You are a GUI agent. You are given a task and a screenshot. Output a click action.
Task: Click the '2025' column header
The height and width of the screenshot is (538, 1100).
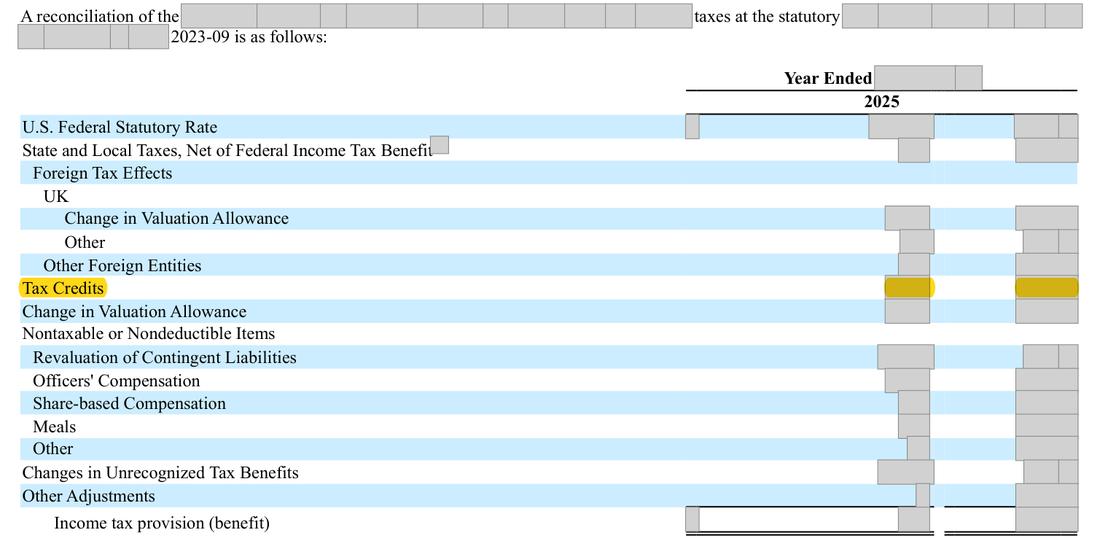tap(881, 102)
